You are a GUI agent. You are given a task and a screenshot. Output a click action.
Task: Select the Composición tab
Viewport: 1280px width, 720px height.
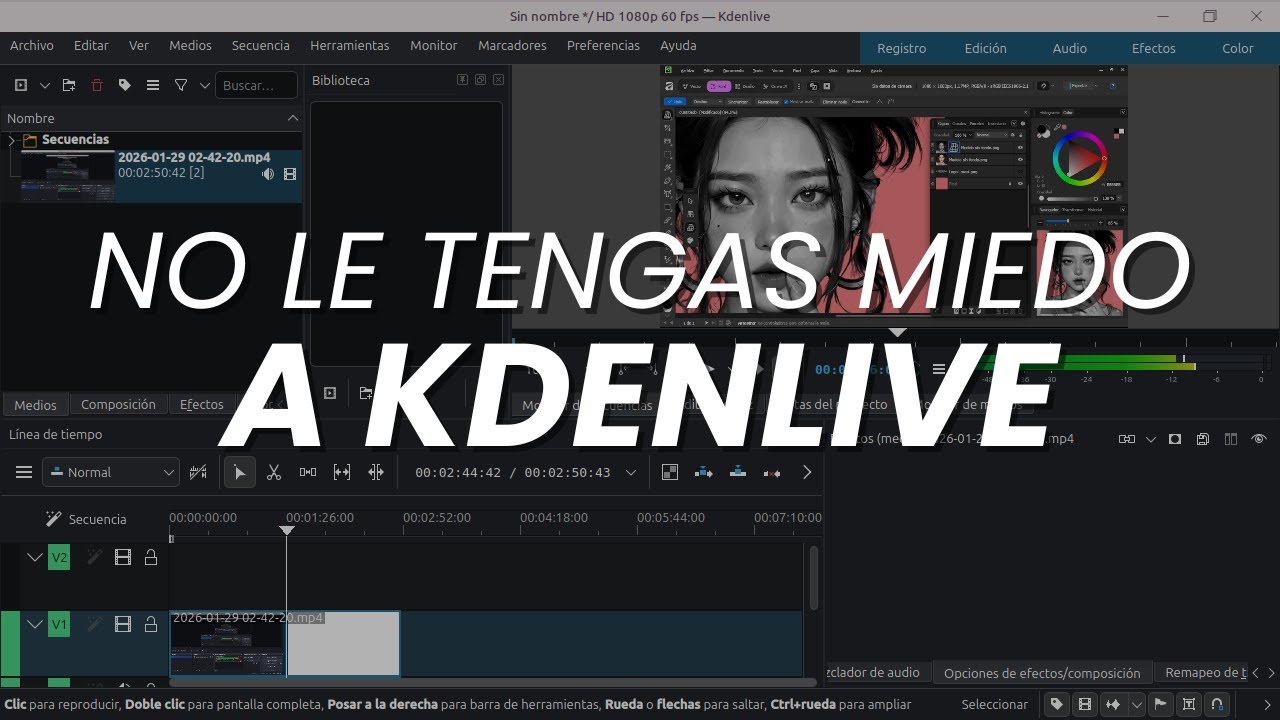click(x=118, y=405)
